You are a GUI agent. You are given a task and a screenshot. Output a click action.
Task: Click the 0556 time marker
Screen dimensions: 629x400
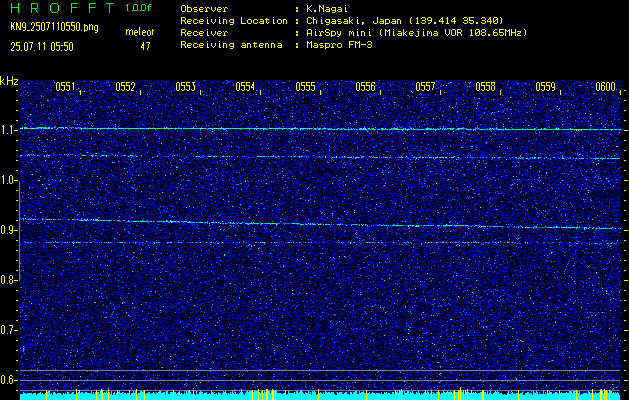(365, 87)
